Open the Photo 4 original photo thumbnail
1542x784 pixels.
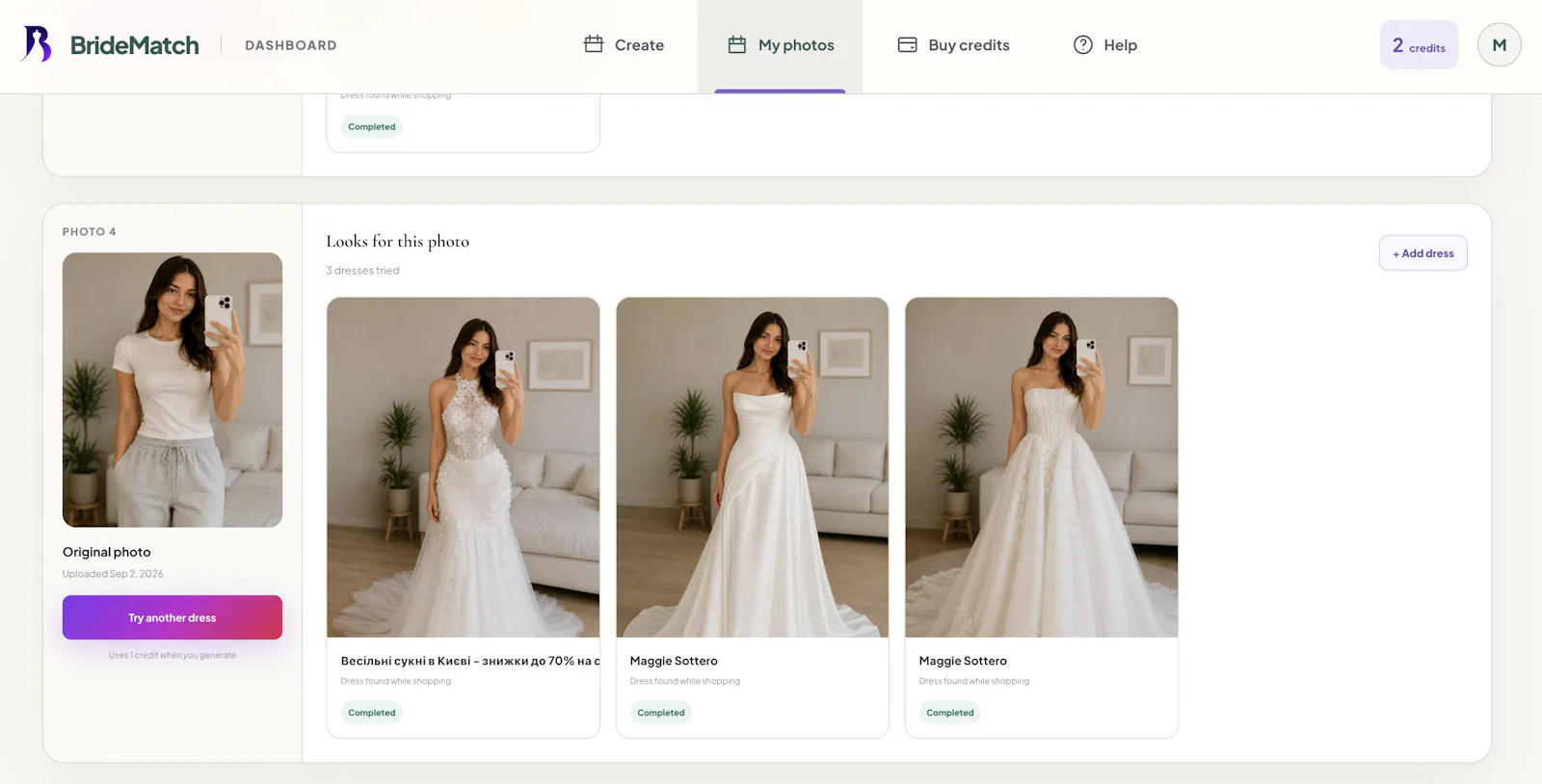(173, 390)
